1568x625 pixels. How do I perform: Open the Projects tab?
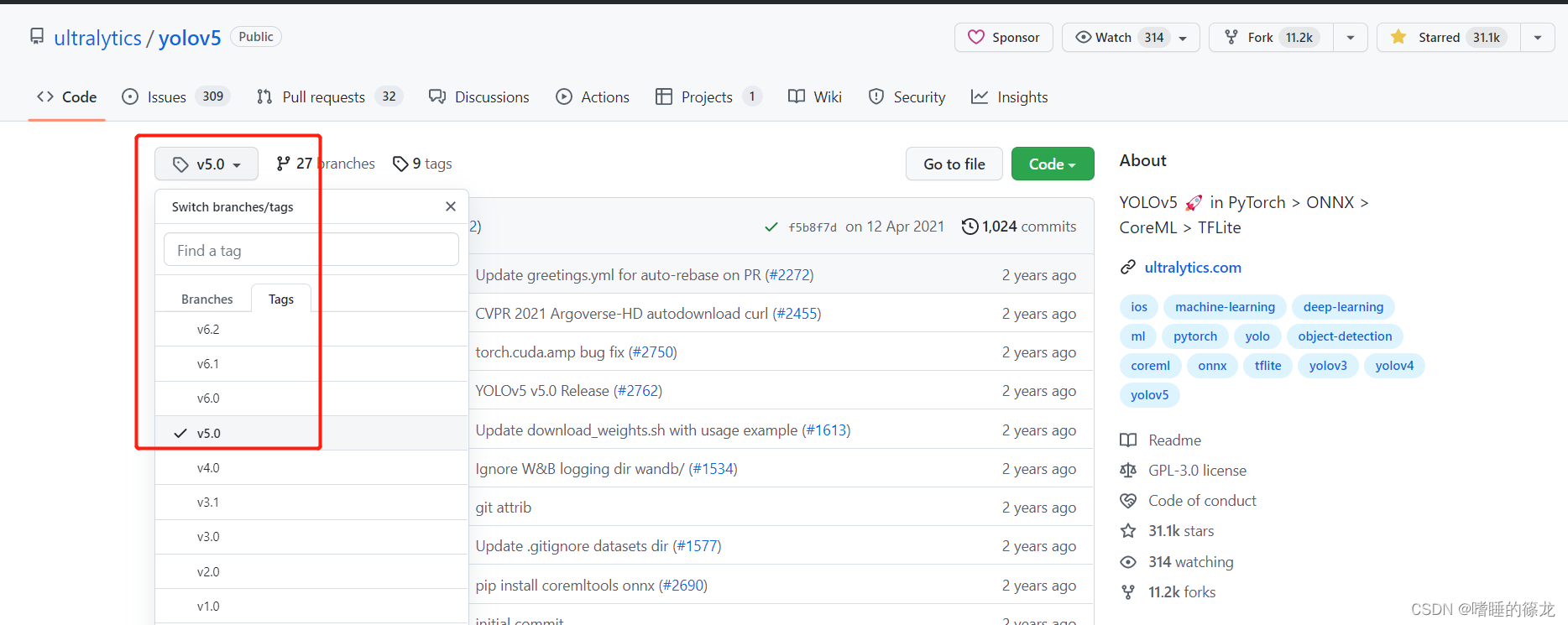pos(708,97)
